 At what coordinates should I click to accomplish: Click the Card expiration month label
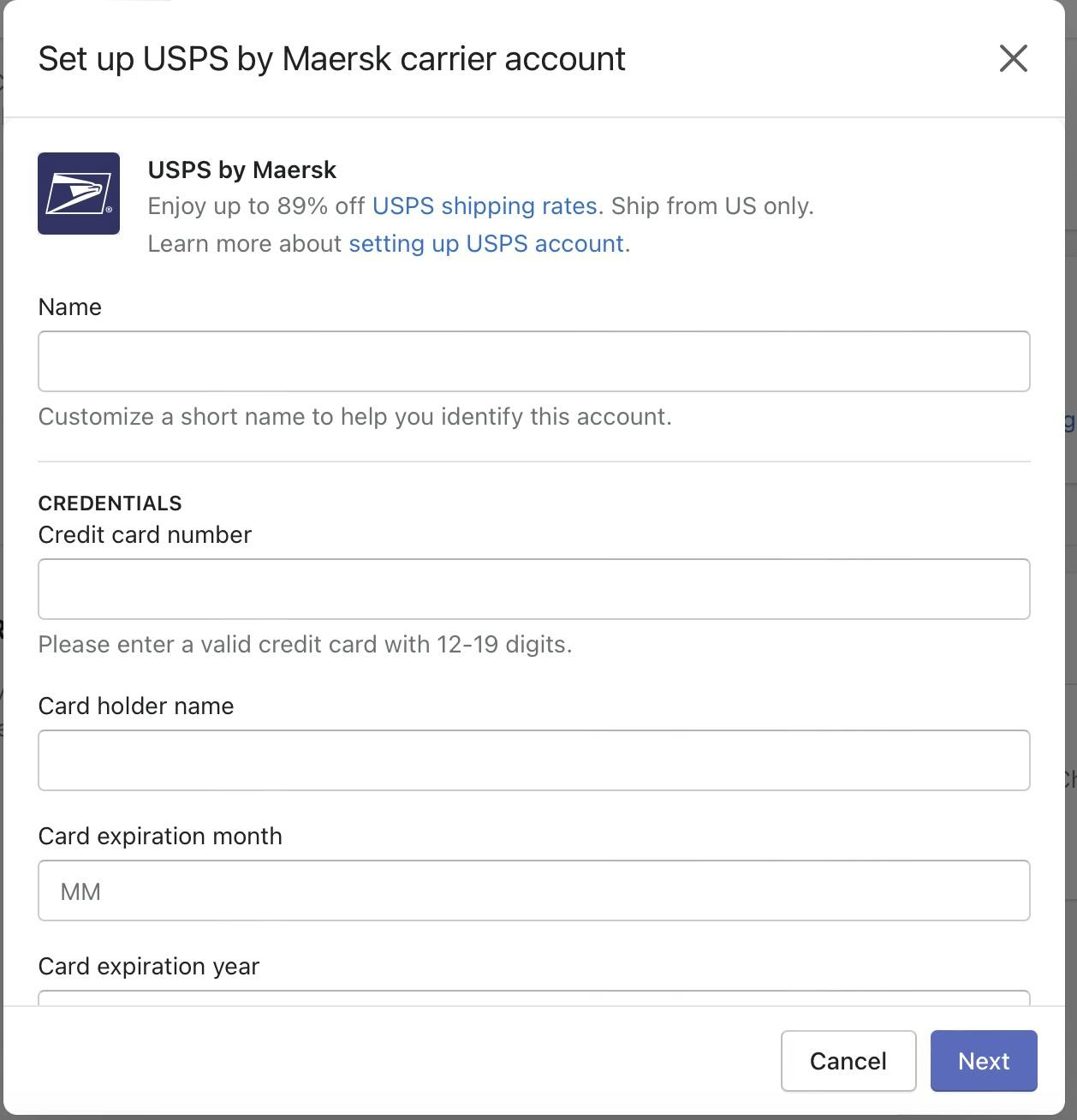tap(160, 837)
